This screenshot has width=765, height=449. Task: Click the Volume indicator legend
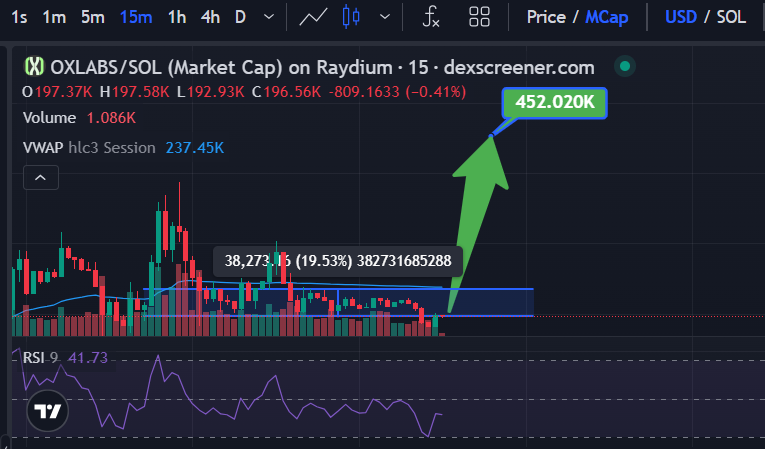tap(49, 118)
